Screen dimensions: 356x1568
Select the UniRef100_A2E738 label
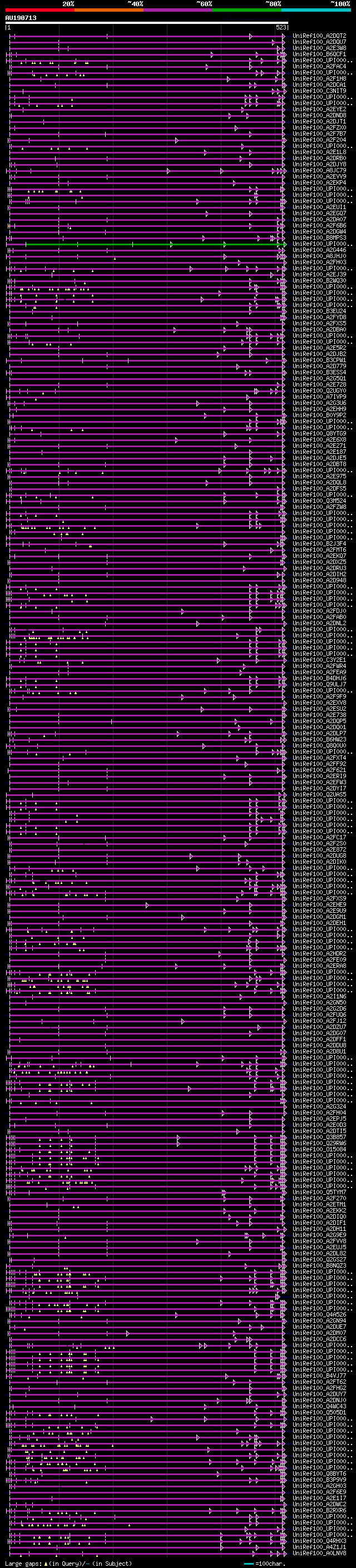tap(319, 715)
